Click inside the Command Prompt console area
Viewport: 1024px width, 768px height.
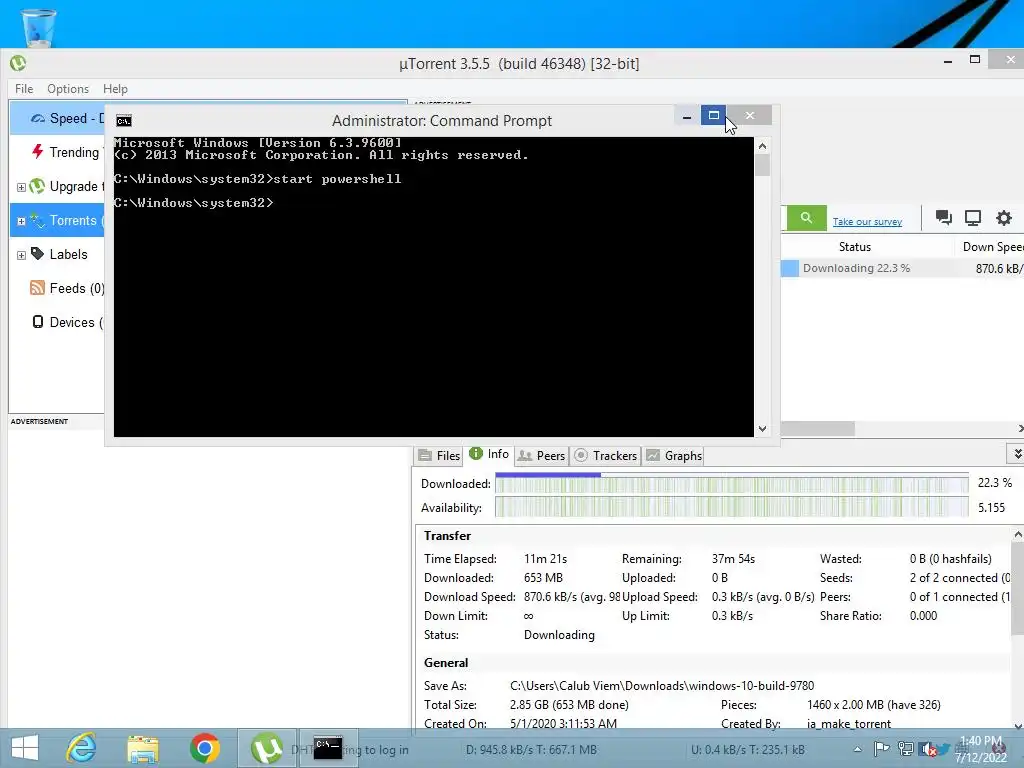click(434, 287)
